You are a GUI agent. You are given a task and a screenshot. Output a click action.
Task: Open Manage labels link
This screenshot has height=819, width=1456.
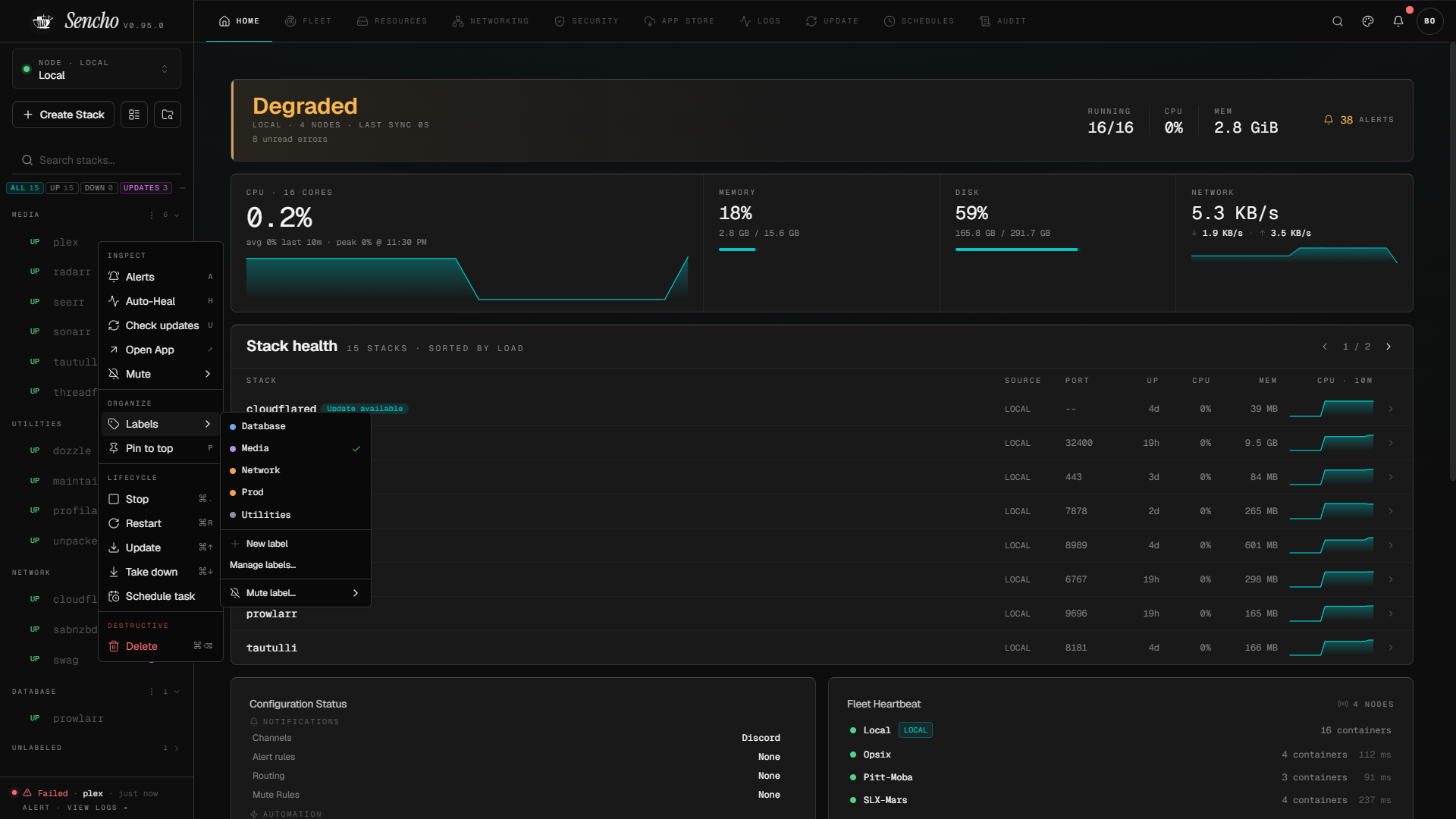click(x=262, y=565)
